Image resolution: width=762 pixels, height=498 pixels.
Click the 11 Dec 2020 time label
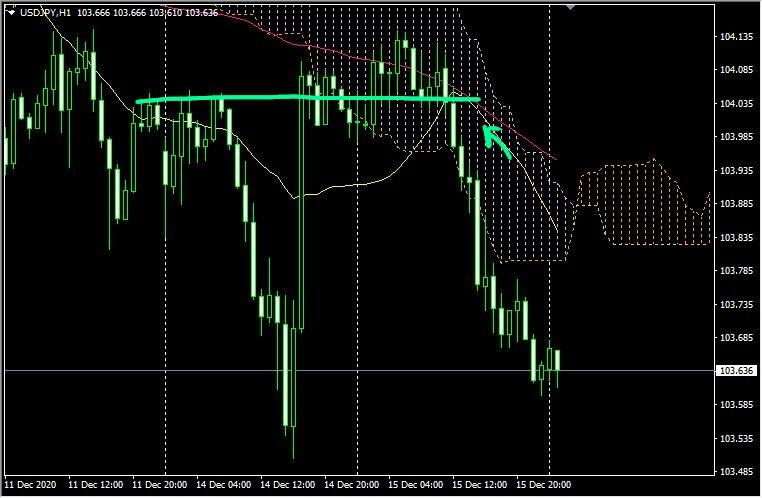[x=30, y=484]
